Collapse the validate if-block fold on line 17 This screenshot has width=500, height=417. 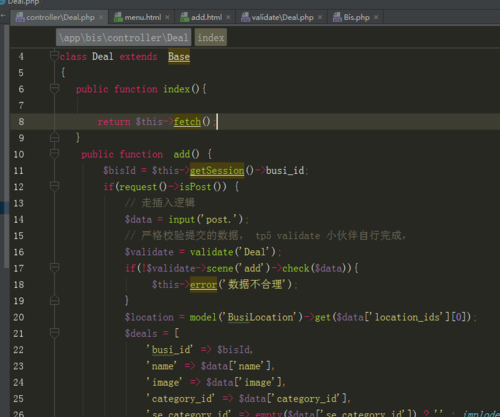click(54, 268)
